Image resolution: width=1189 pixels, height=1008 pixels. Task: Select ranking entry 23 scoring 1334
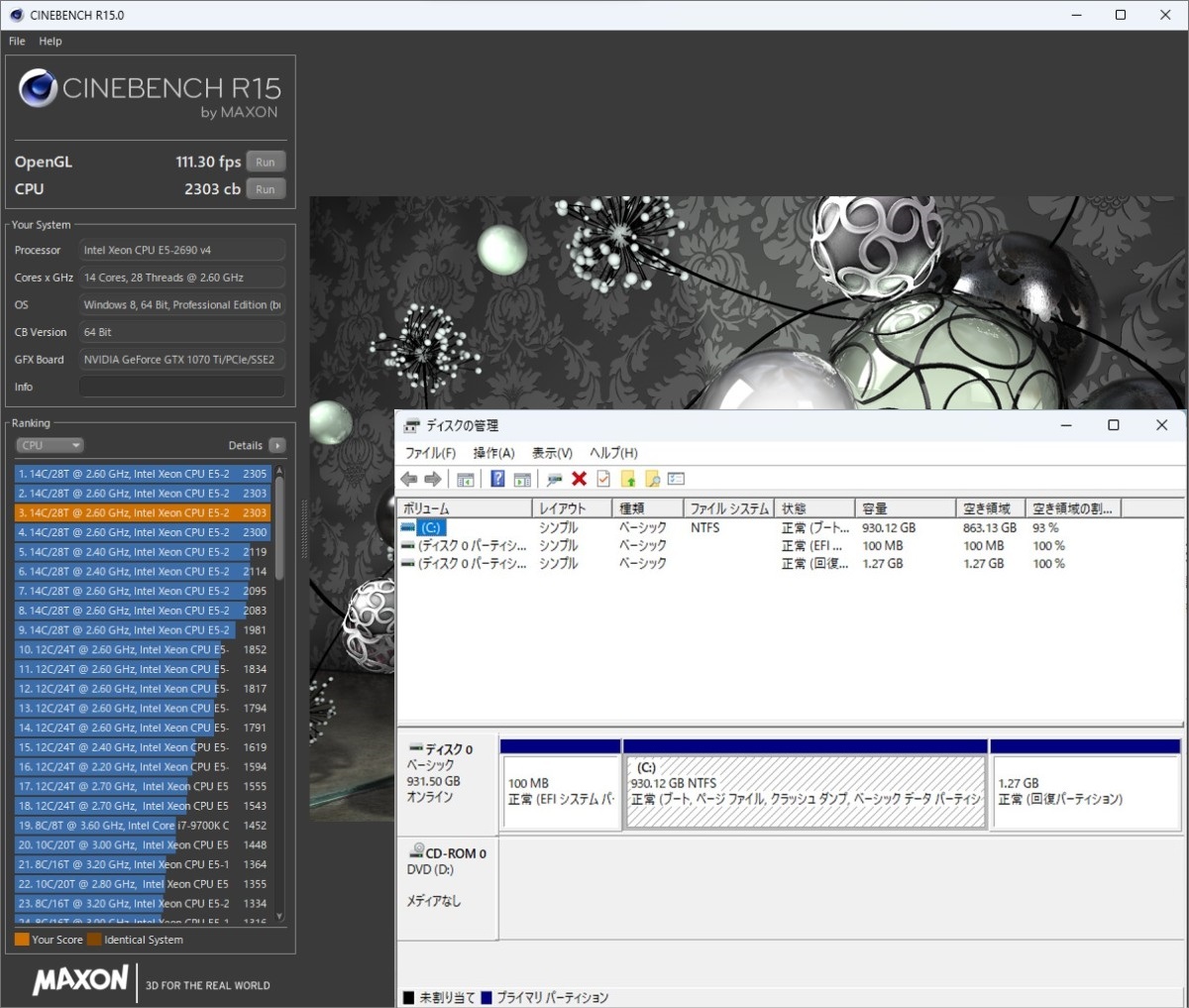(143, 903)
